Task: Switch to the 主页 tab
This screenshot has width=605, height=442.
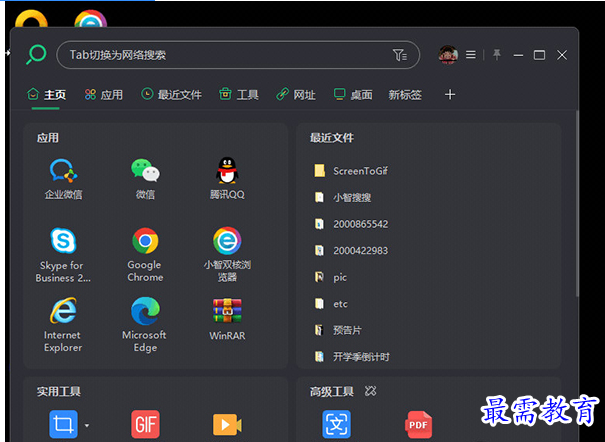Action: pyautogui.click(x=46, y=94)
